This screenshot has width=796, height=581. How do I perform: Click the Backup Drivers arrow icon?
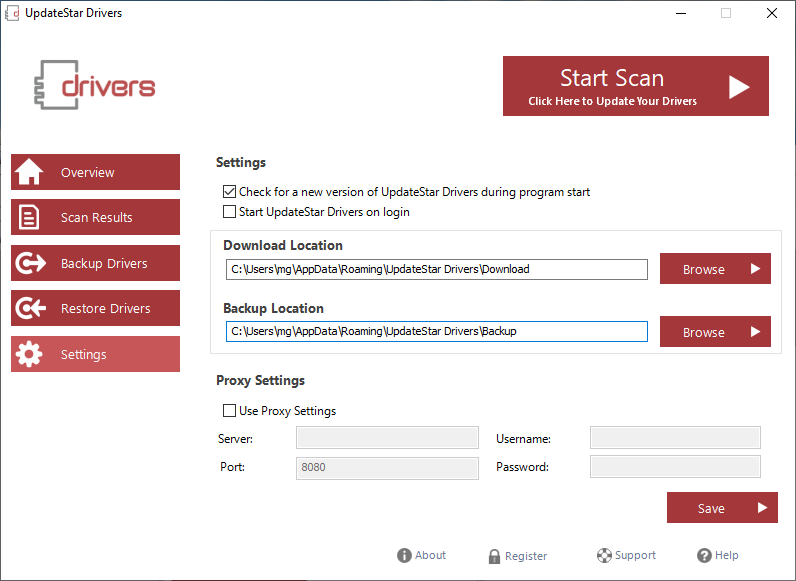(30, 263)
